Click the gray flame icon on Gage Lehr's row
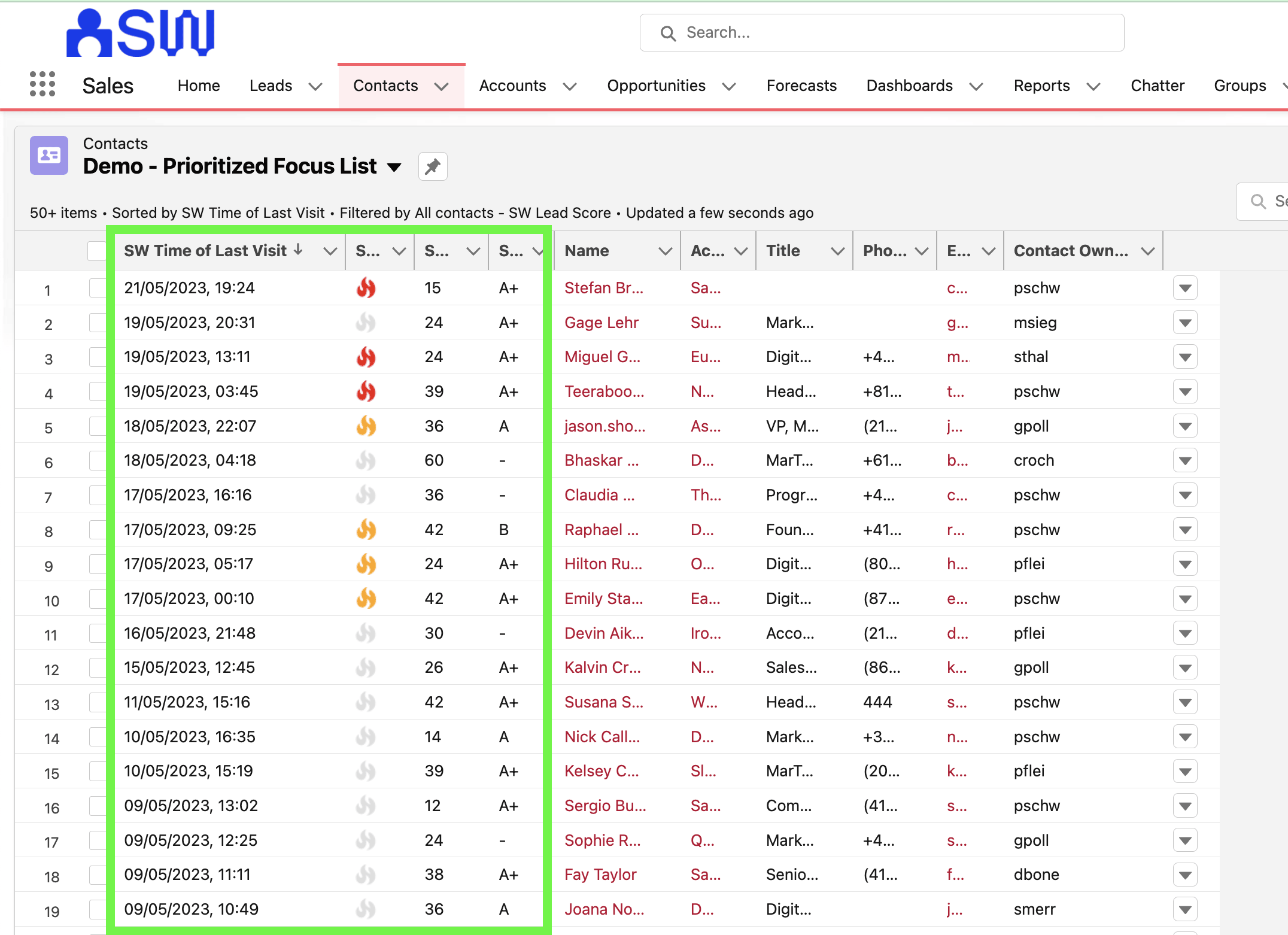 point(365,322)
